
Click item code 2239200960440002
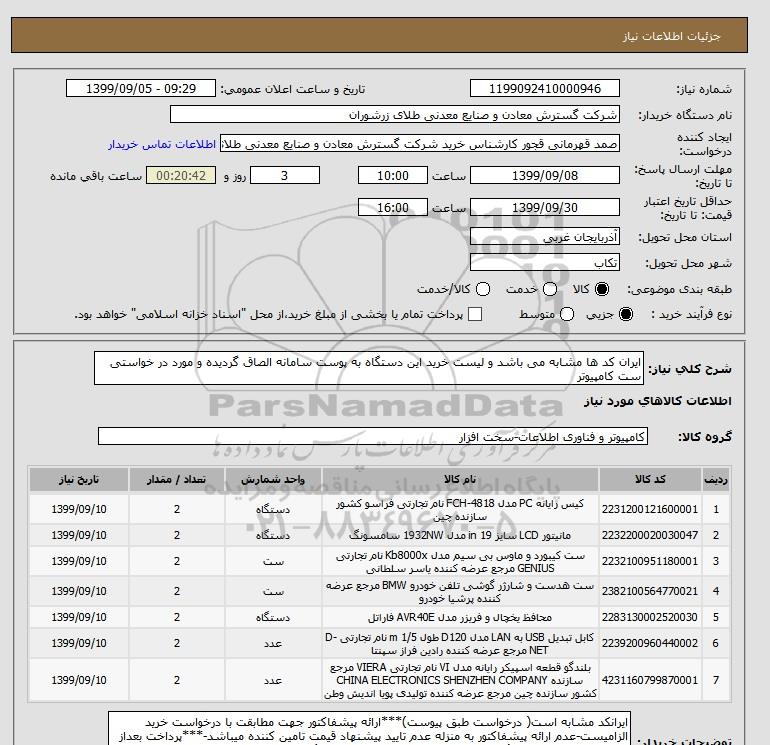click(650, 643)
